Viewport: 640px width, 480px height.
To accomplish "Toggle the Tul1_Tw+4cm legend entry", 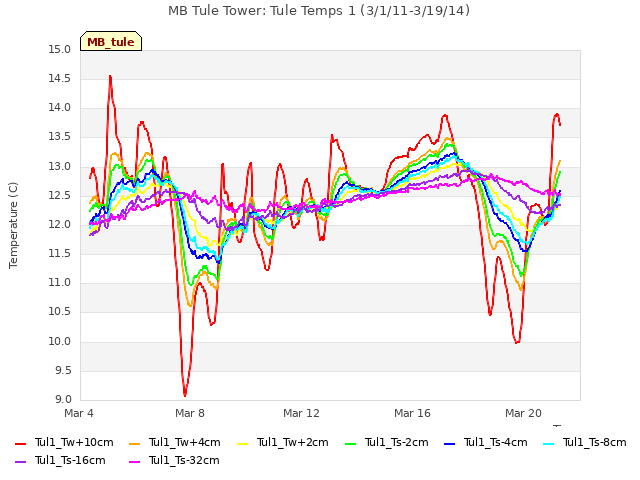I will click(175, 443).
